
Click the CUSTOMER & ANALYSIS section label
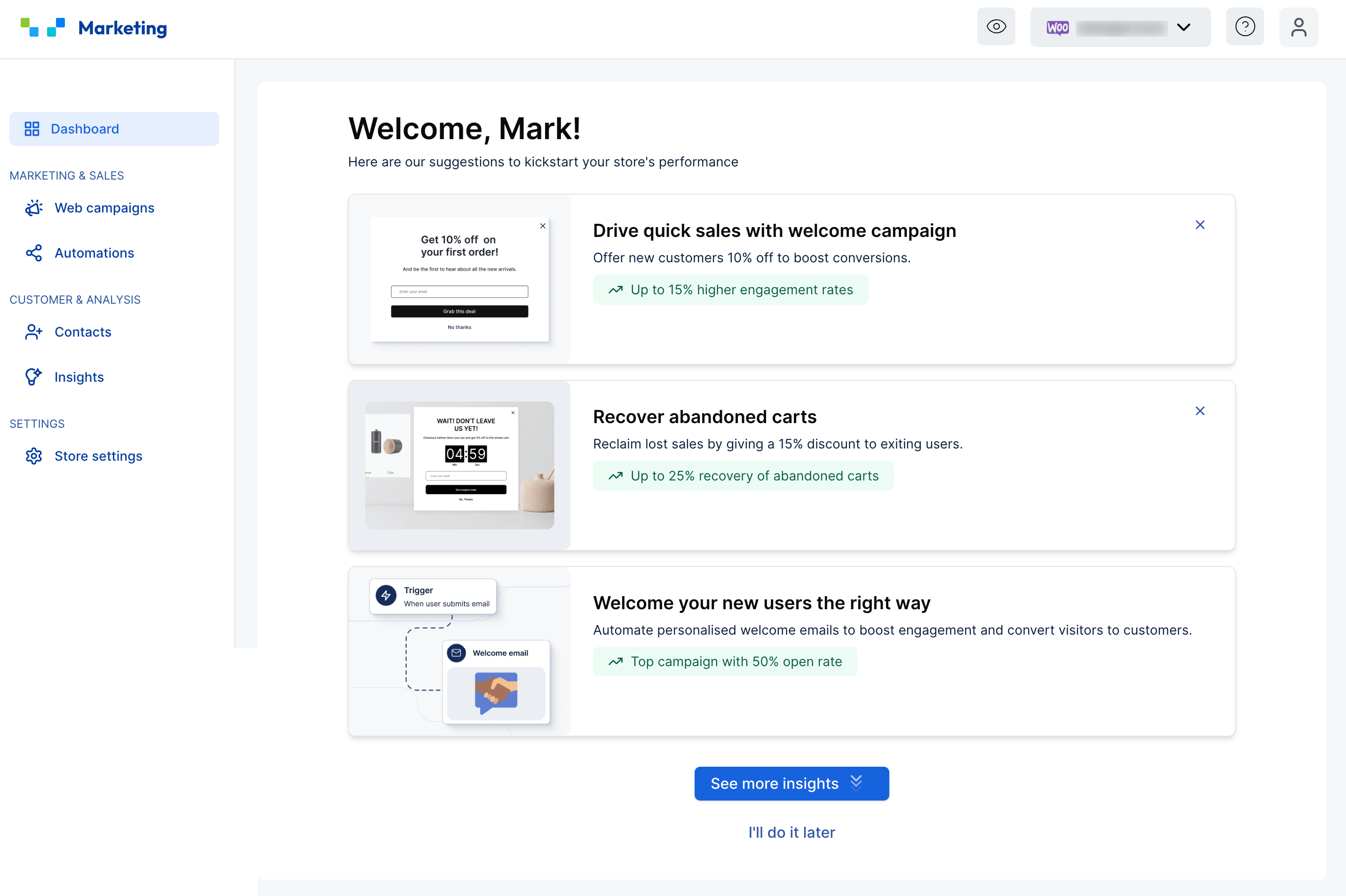75,299
